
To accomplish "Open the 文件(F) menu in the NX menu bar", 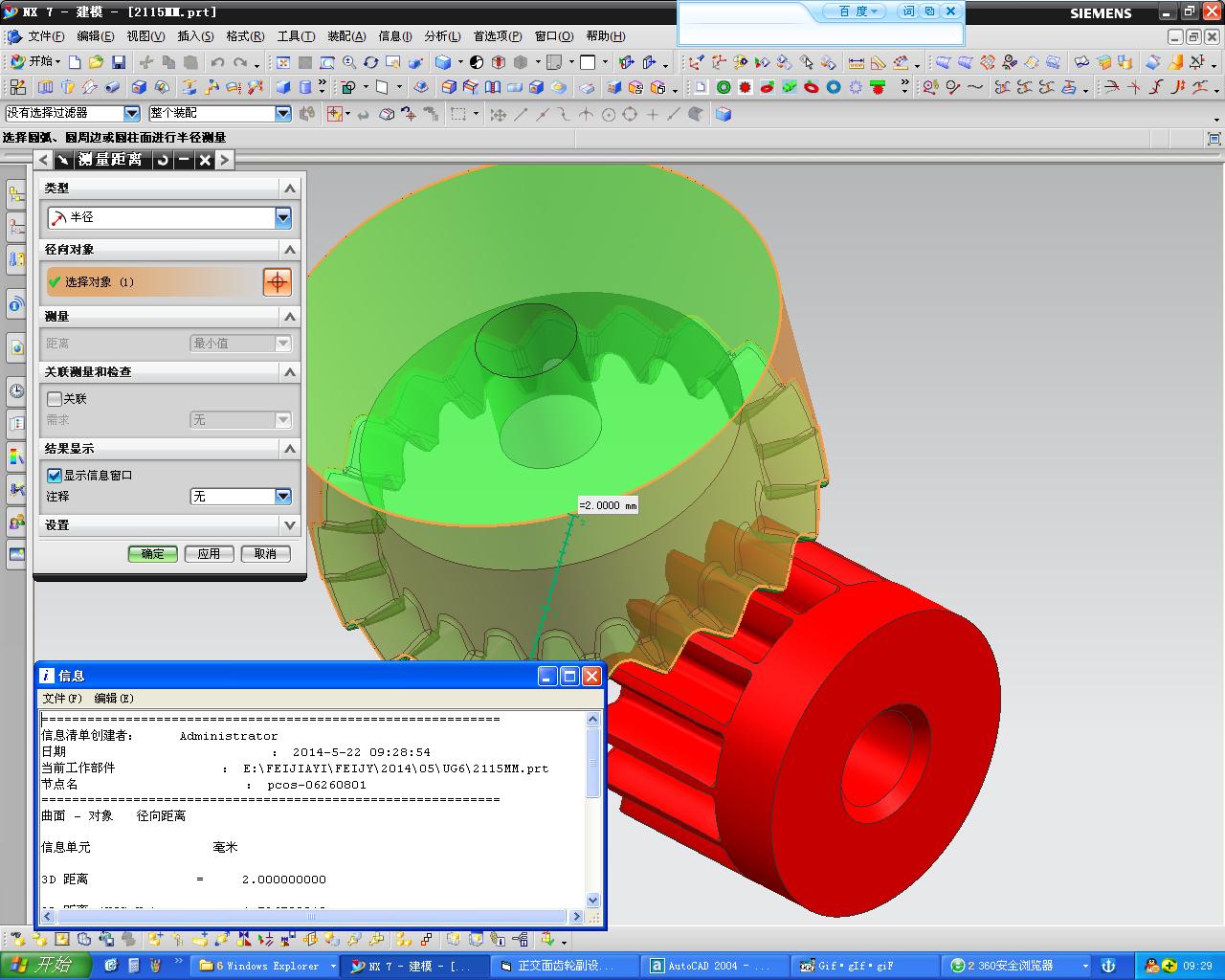I will point(45,36).
